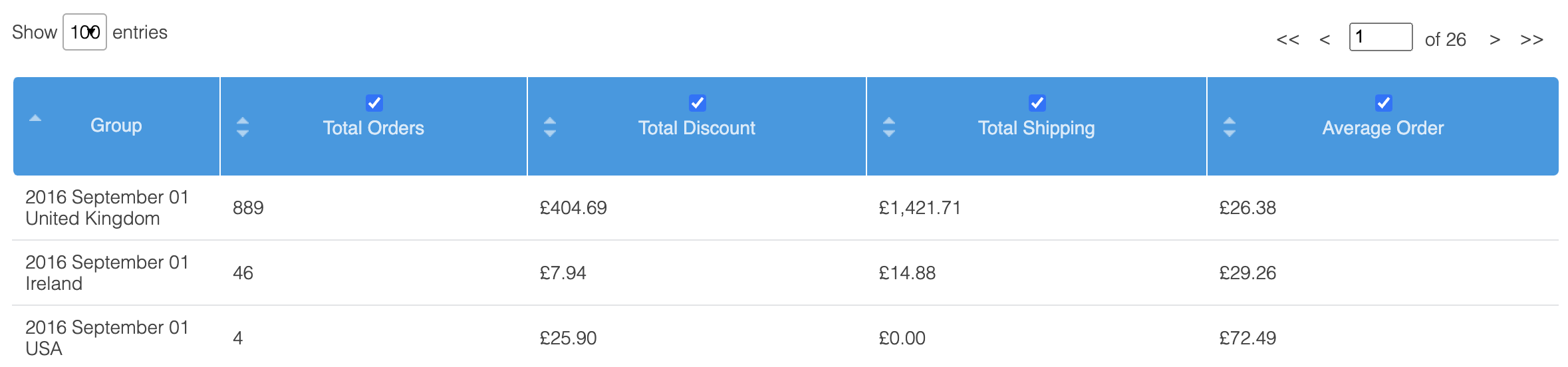Click the Total Orders header label

374,128
